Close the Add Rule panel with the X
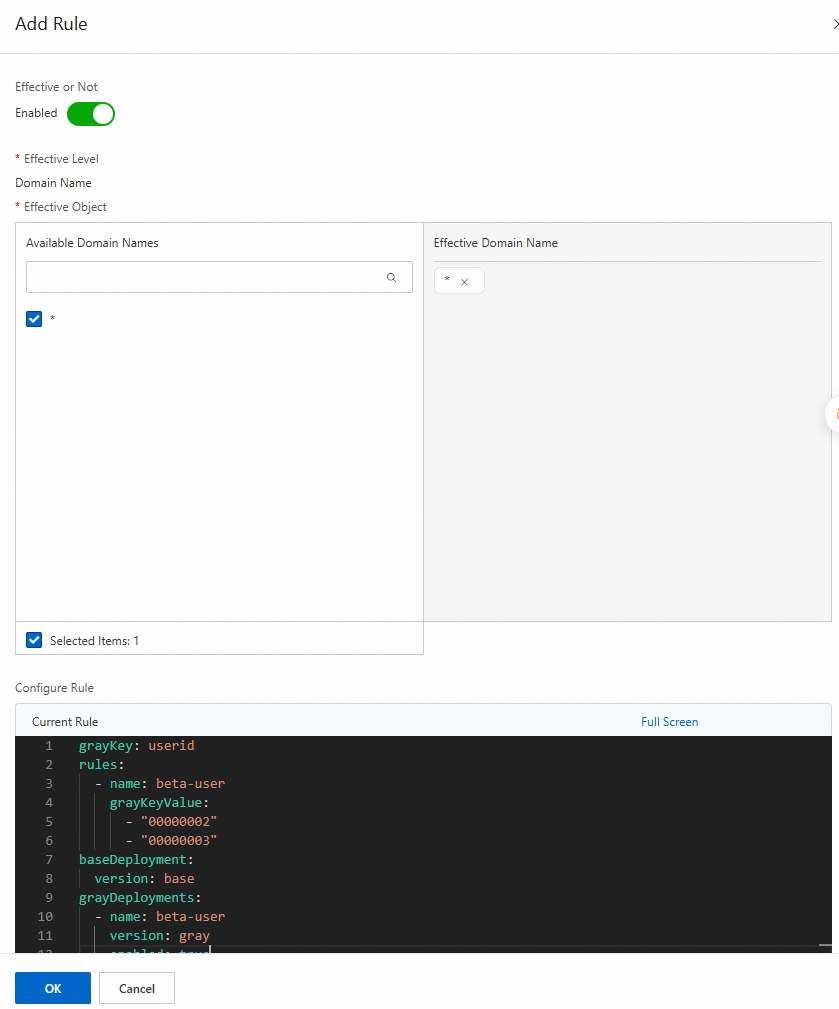 click(835, 24)
